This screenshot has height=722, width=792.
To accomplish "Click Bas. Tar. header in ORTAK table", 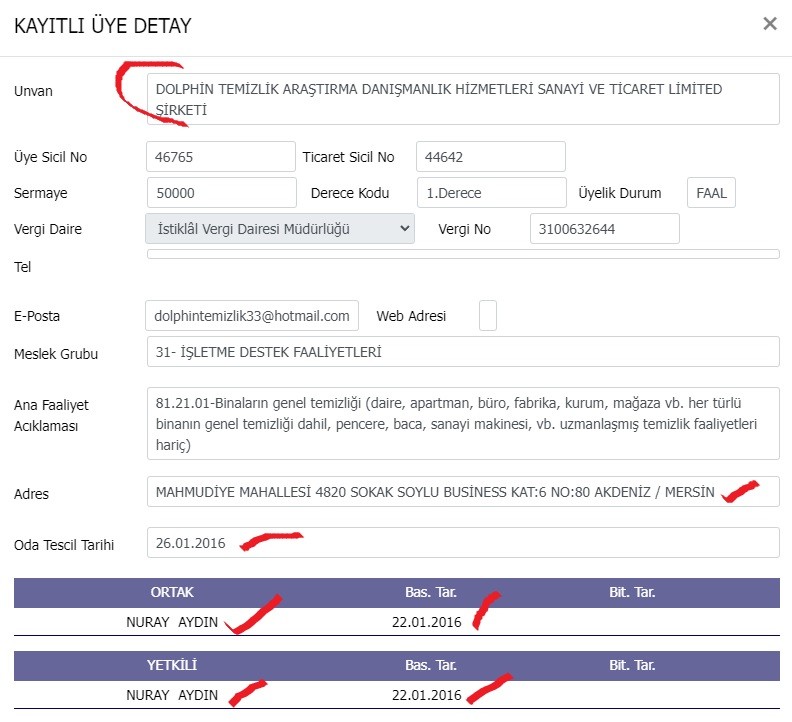I will [x=430, y=592].
